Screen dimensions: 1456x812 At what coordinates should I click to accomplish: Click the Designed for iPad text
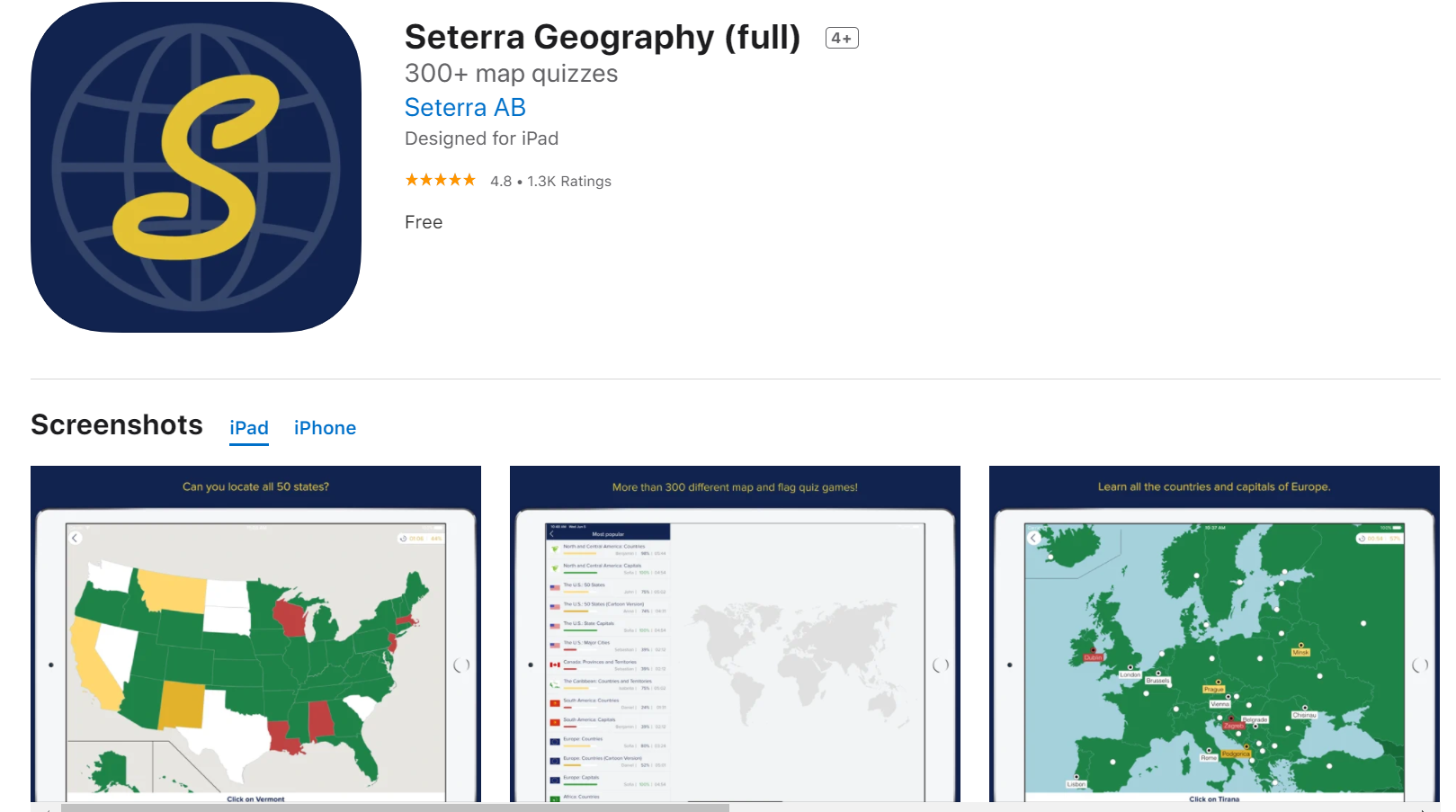click(x=481, y=138)
